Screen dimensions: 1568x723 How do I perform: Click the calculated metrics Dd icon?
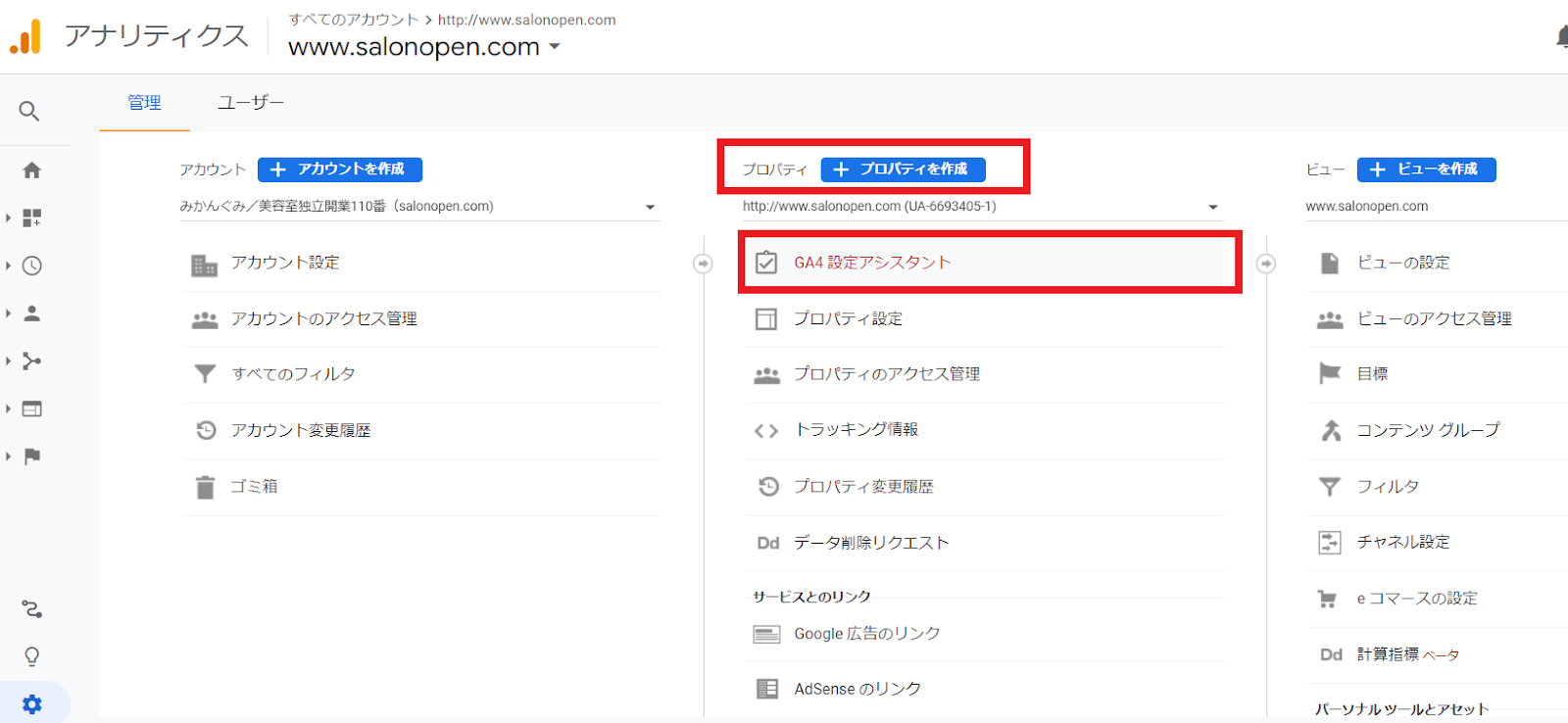(x=1331, y=654)
